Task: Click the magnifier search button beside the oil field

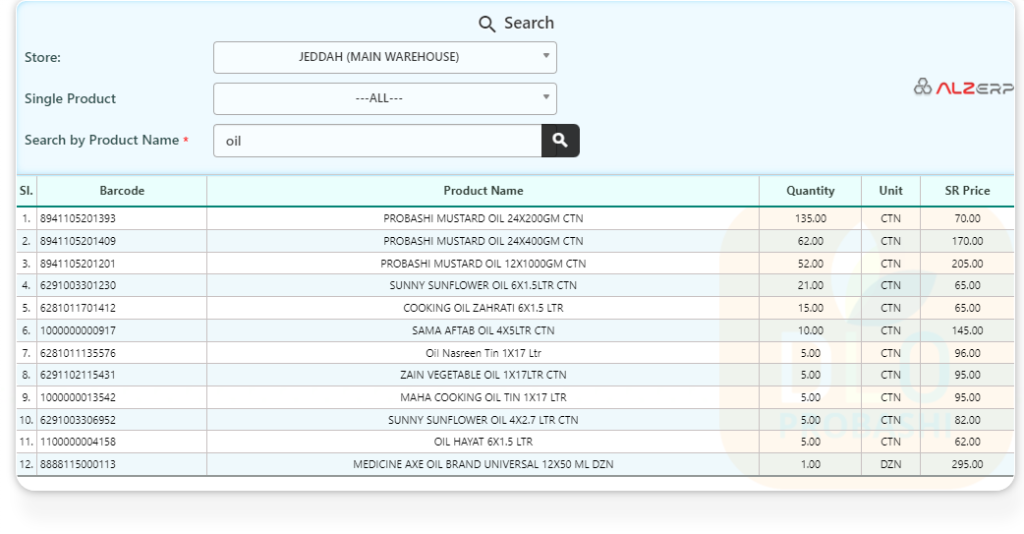Action: pos(560,140)
